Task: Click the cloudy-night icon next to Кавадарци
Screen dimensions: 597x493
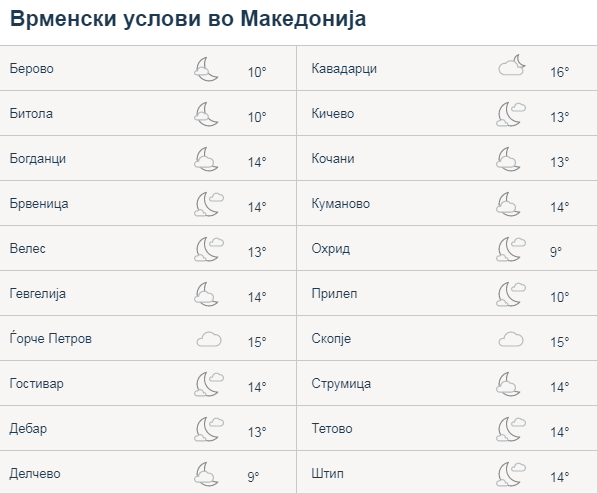Action: pos(512,65)
